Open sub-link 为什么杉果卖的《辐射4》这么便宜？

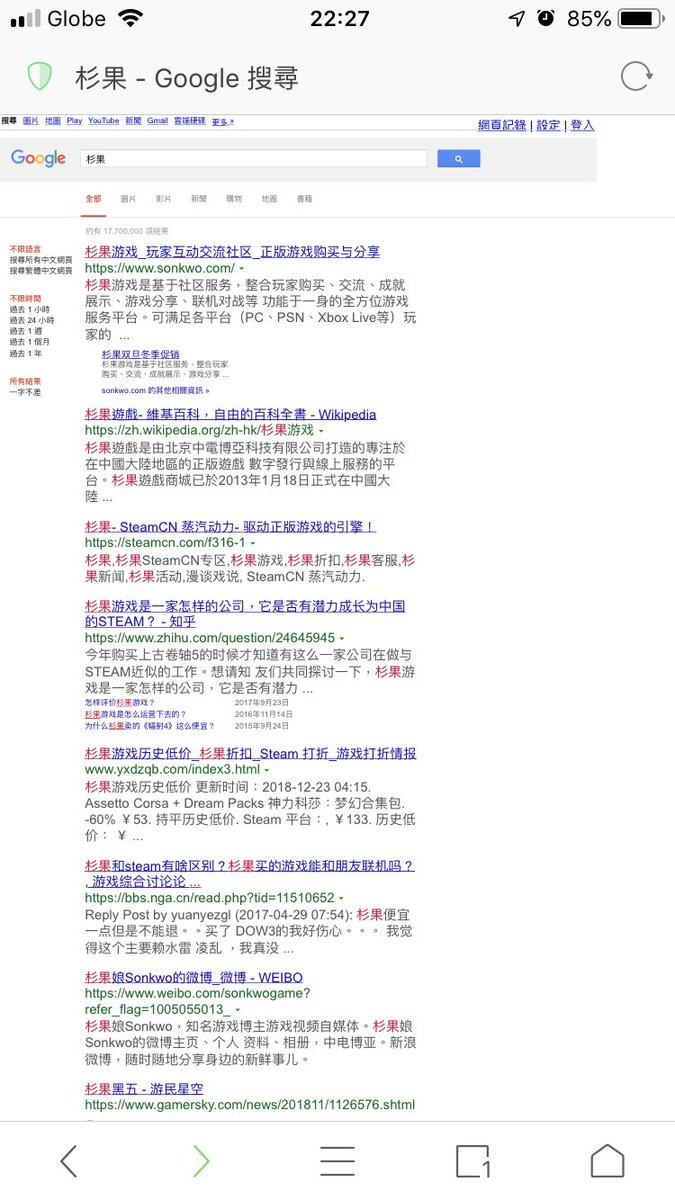pyautogui.click(x=149, y=725)
